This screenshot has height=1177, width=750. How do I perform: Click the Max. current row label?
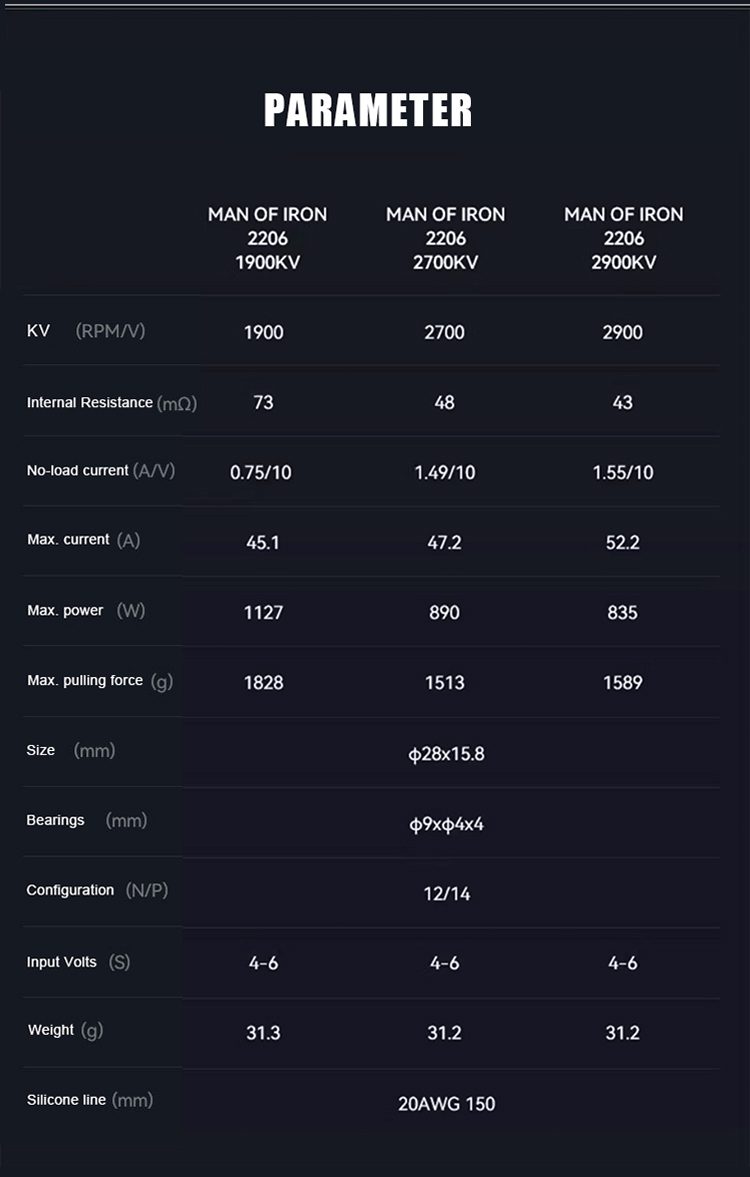pos(83,540)
